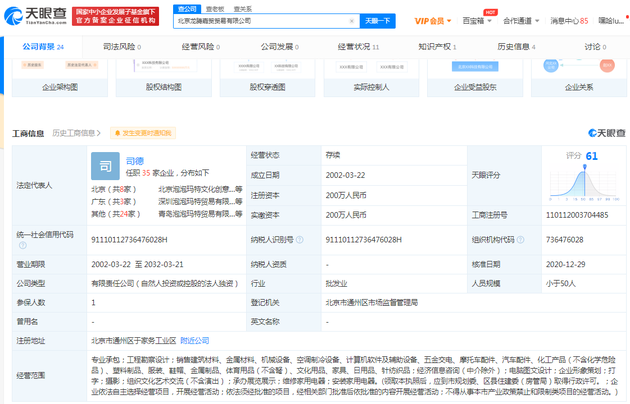Open the 历史工商信息 link
The height and width of the screenshot is (404, 630).
[74, 133]
